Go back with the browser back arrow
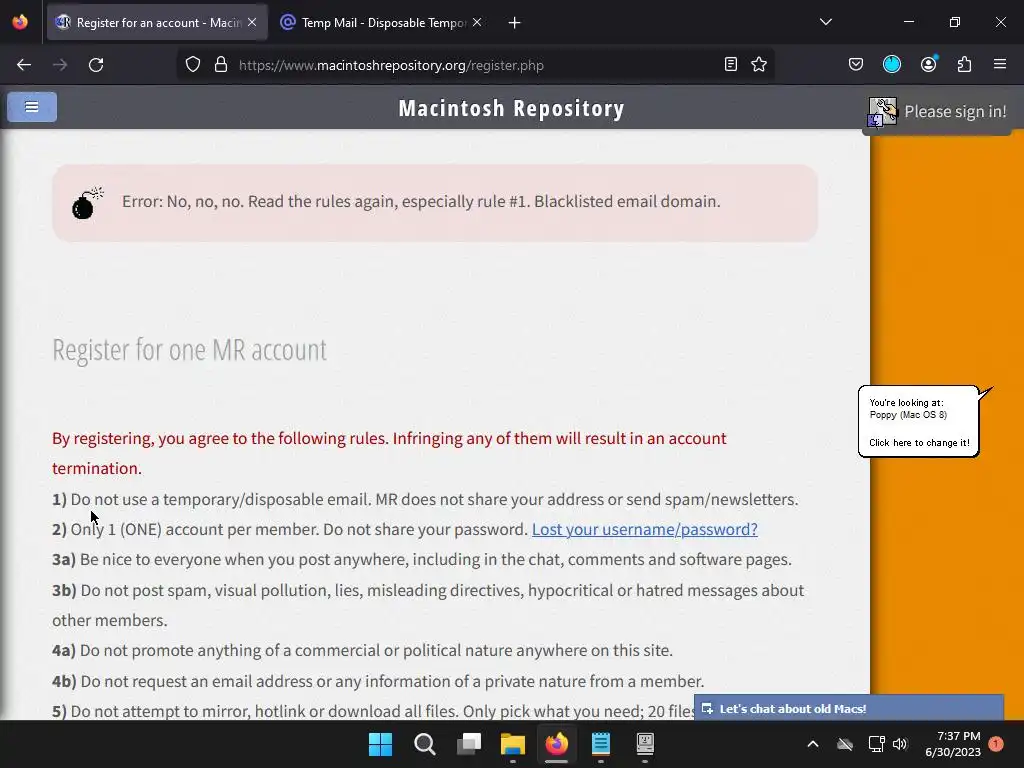This screenshot has width=1024, height=768. pos(24,65)
